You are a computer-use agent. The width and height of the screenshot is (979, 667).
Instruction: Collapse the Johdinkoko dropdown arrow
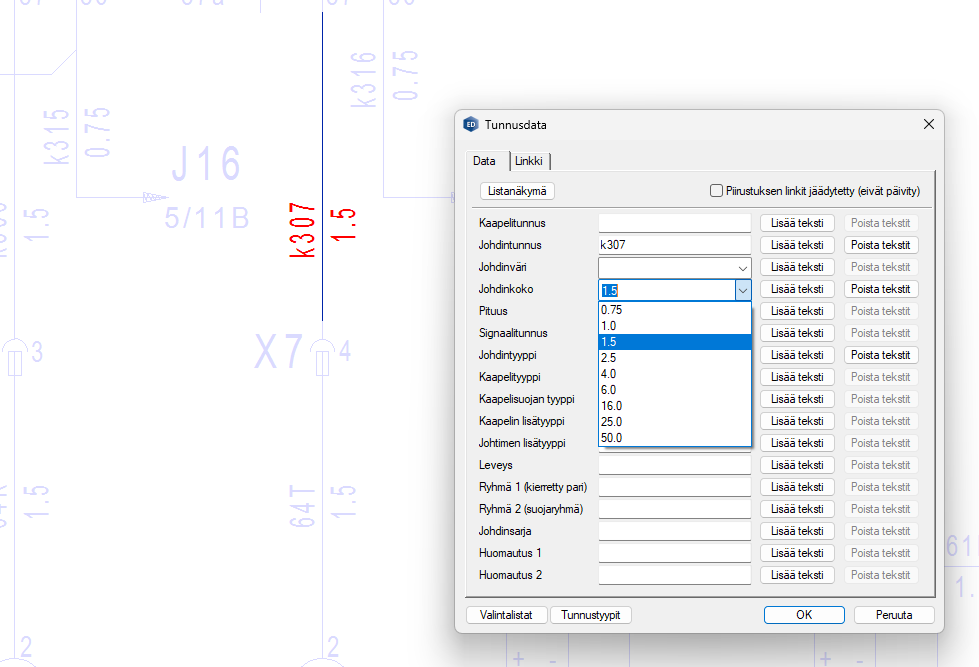(x=742, y=290)
